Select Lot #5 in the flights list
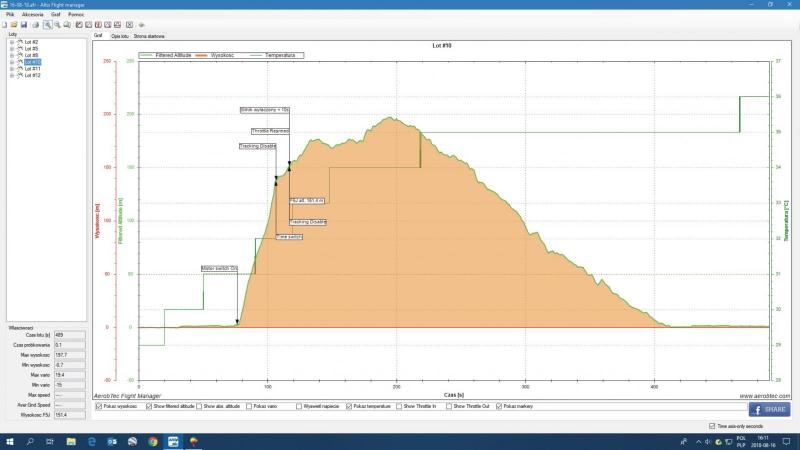Image resolution: width=800 pixels, height=450 pixels. click(x=29, y=49)
